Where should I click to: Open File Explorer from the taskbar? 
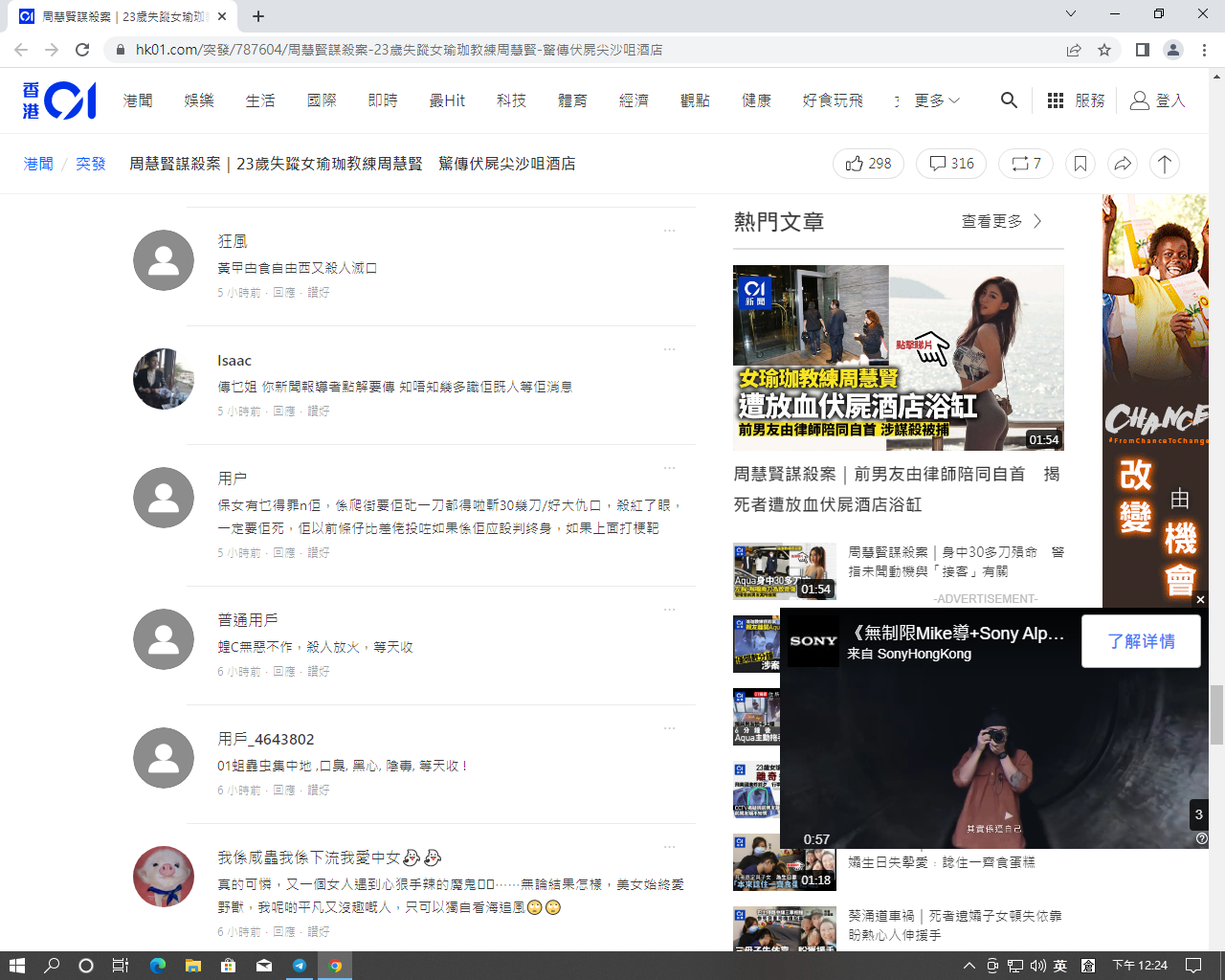193,966
